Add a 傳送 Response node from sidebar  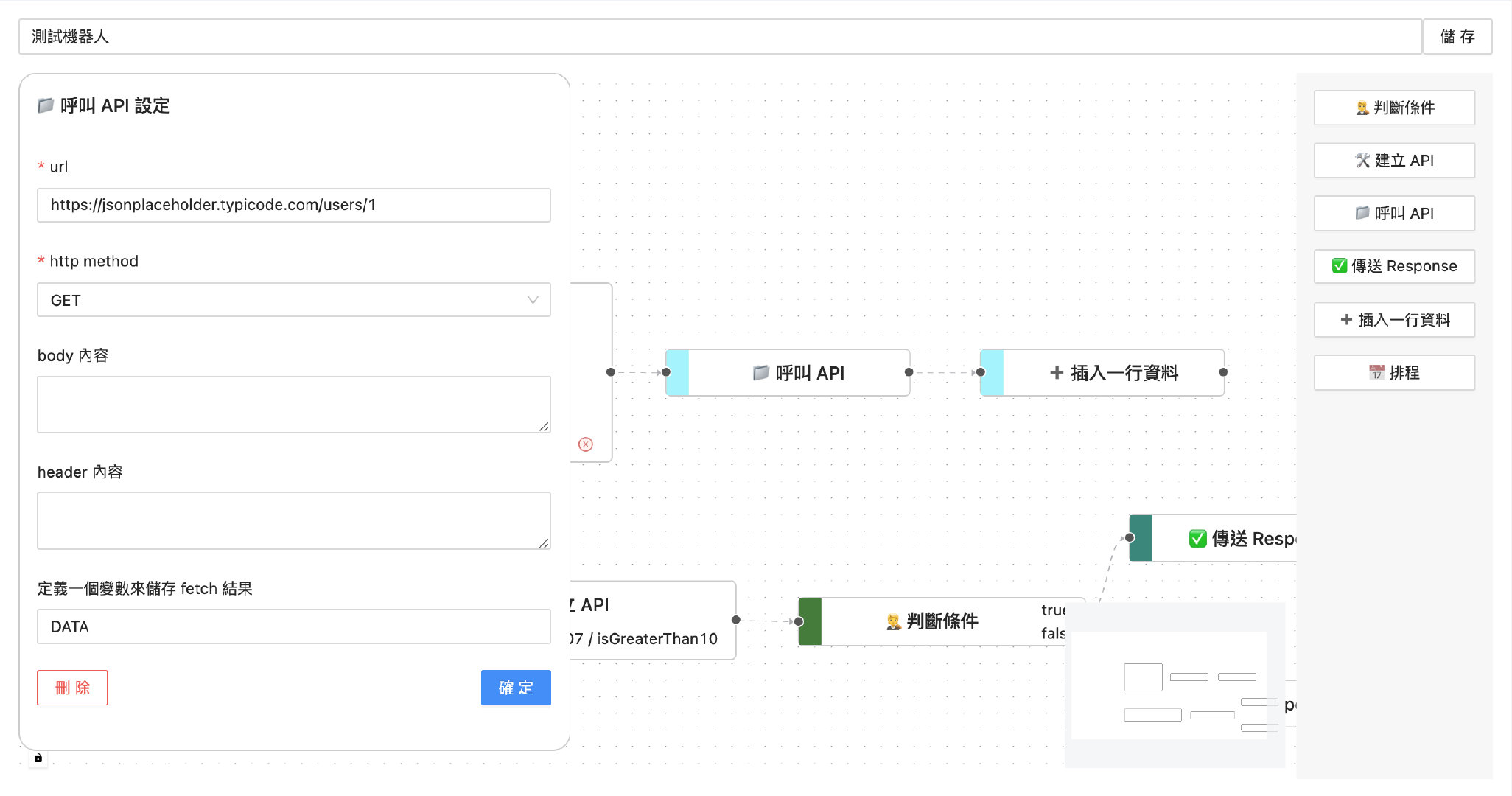(x=1394, y=266)
